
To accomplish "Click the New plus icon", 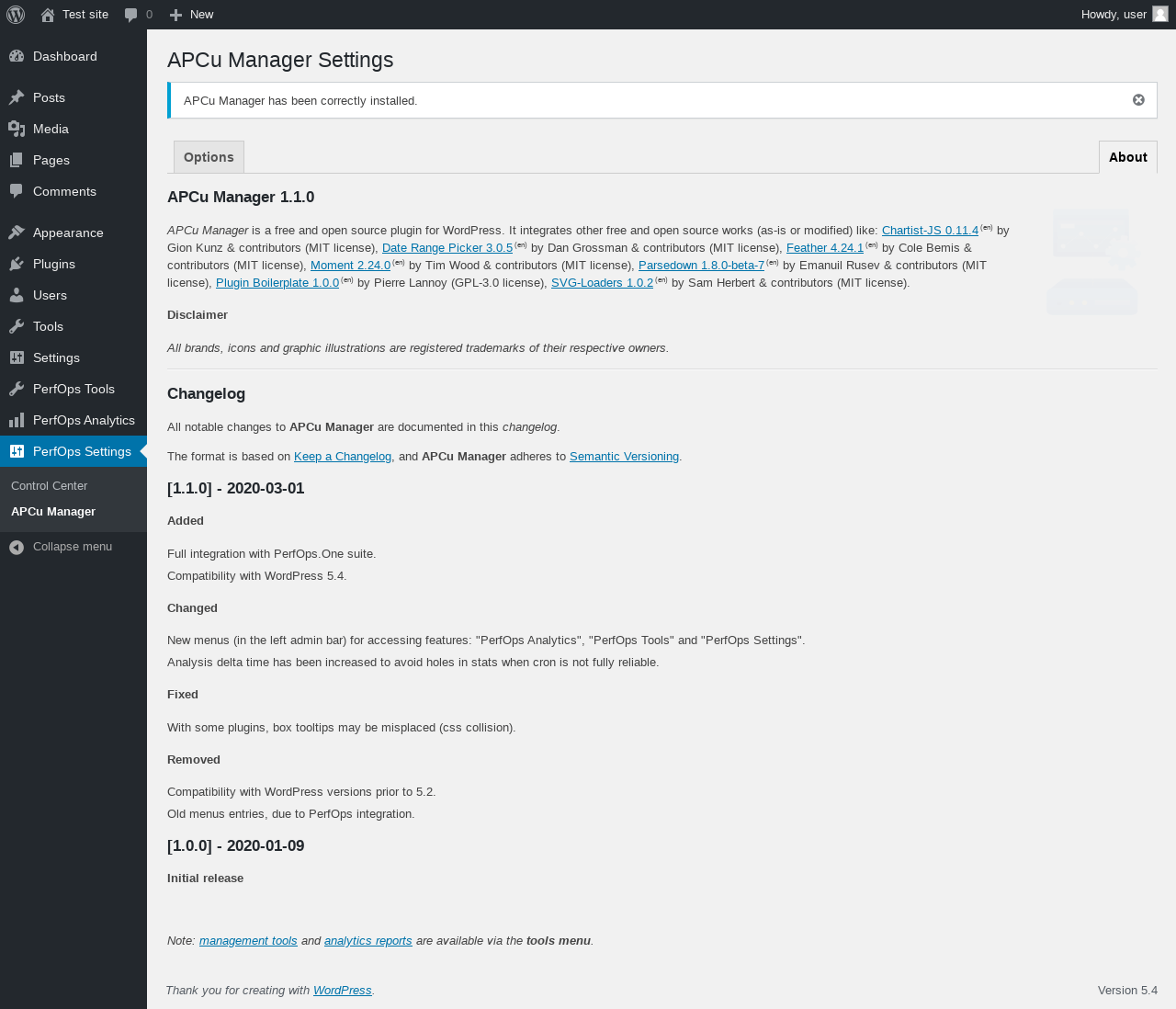I will click(176, 15).
